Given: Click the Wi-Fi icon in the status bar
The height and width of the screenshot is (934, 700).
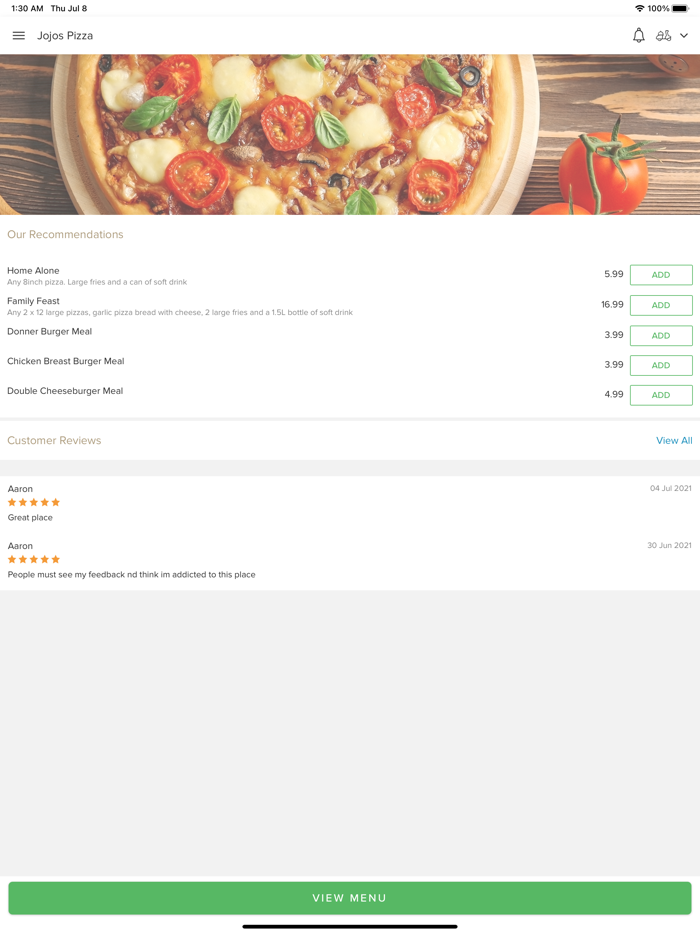Looking at the screenshot, I should pyautogui.click(x=641, y=8).
